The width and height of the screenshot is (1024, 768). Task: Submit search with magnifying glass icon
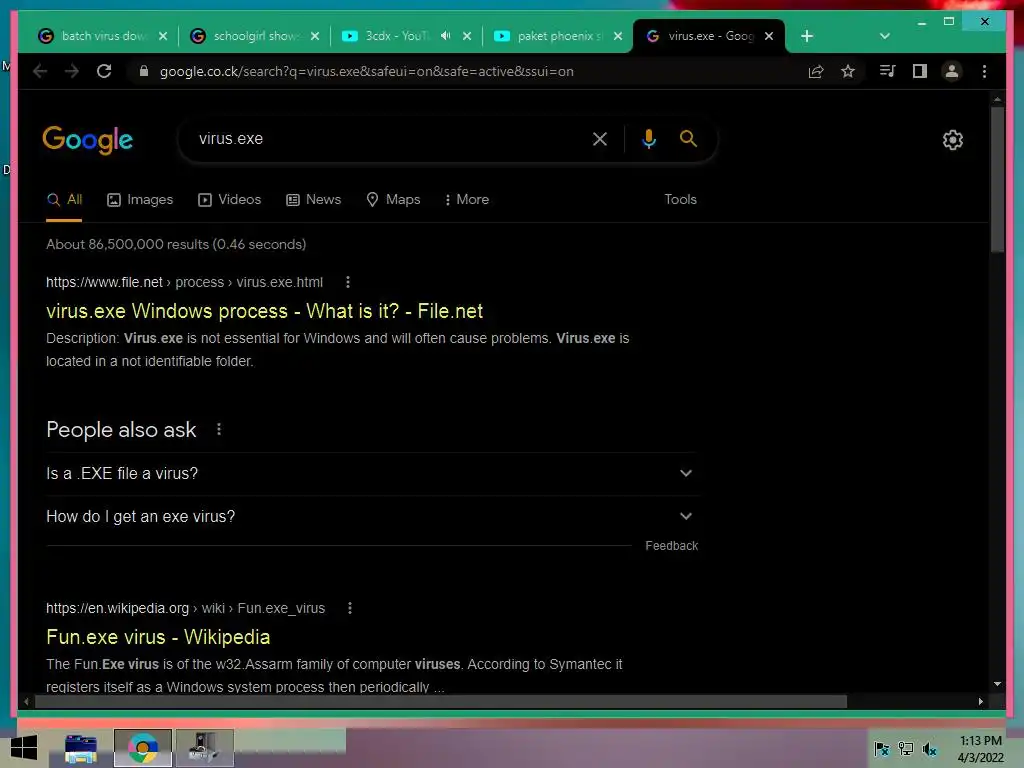tap(688, 138)
